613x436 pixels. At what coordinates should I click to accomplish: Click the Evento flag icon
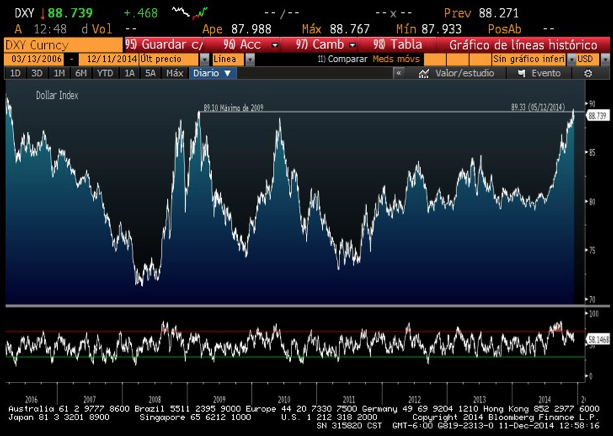521,73
